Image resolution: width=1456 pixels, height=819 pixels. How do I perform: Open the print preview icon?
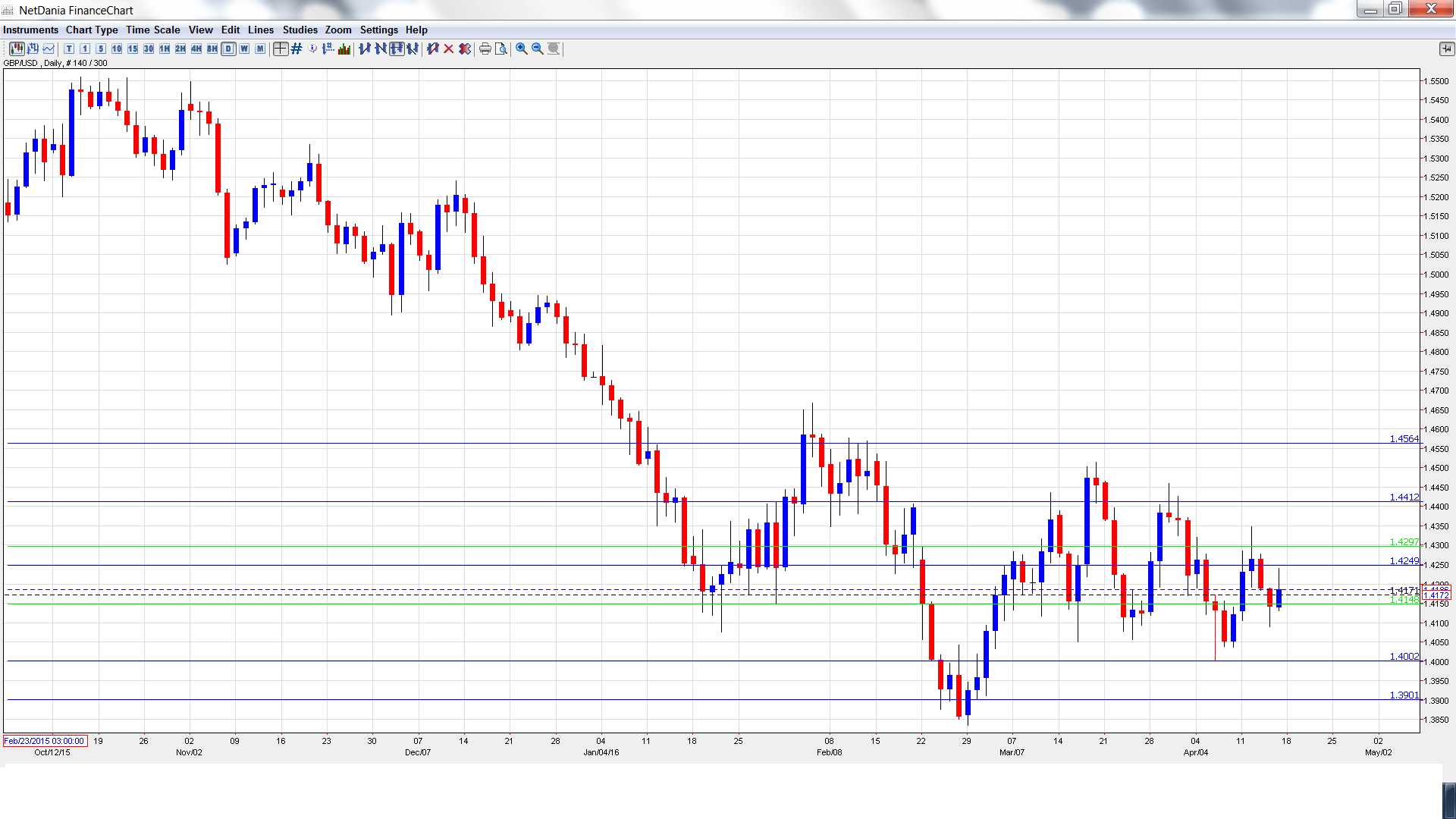500,49
